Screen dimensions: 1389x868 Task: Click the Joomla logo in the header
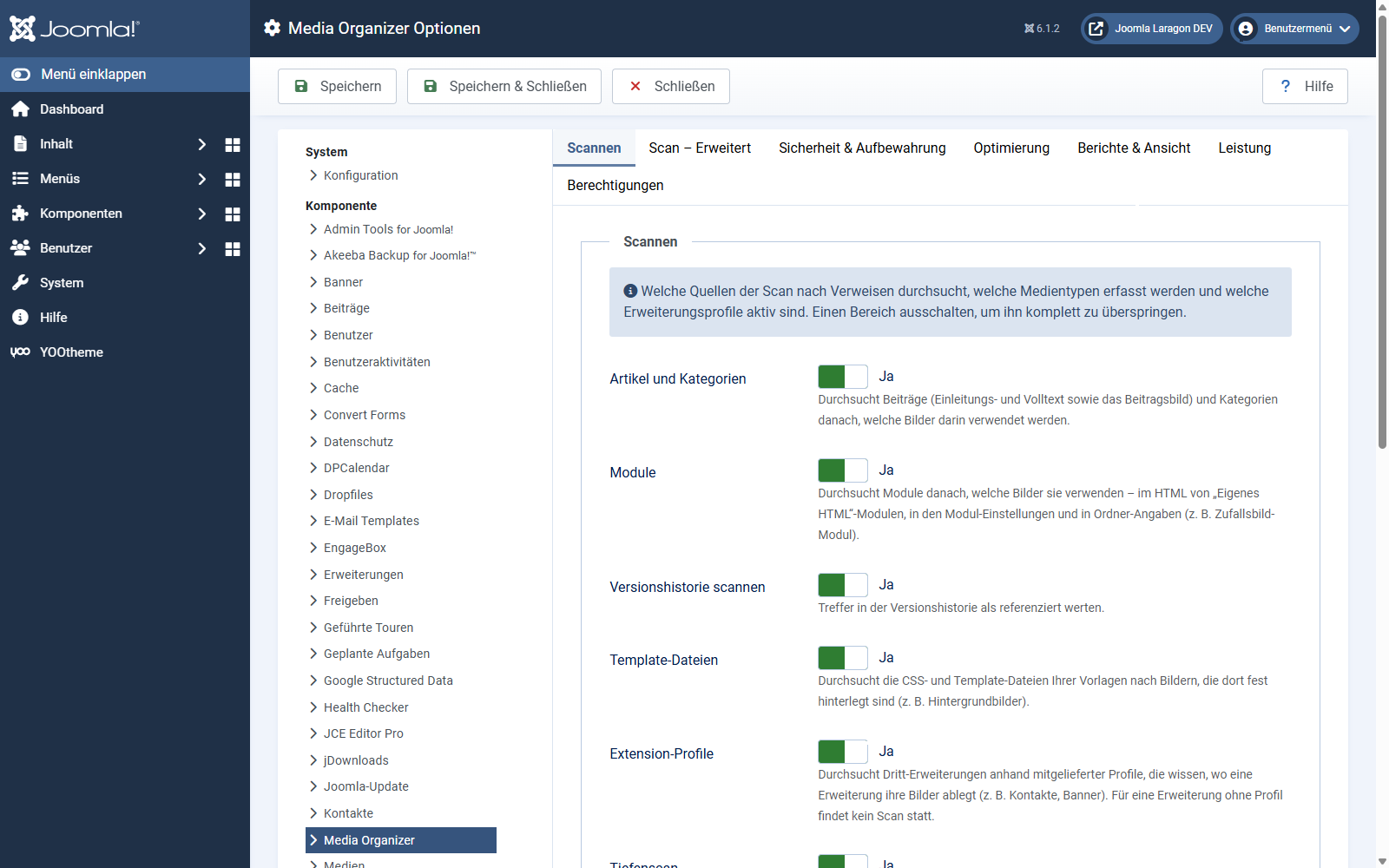click(74, 29)
